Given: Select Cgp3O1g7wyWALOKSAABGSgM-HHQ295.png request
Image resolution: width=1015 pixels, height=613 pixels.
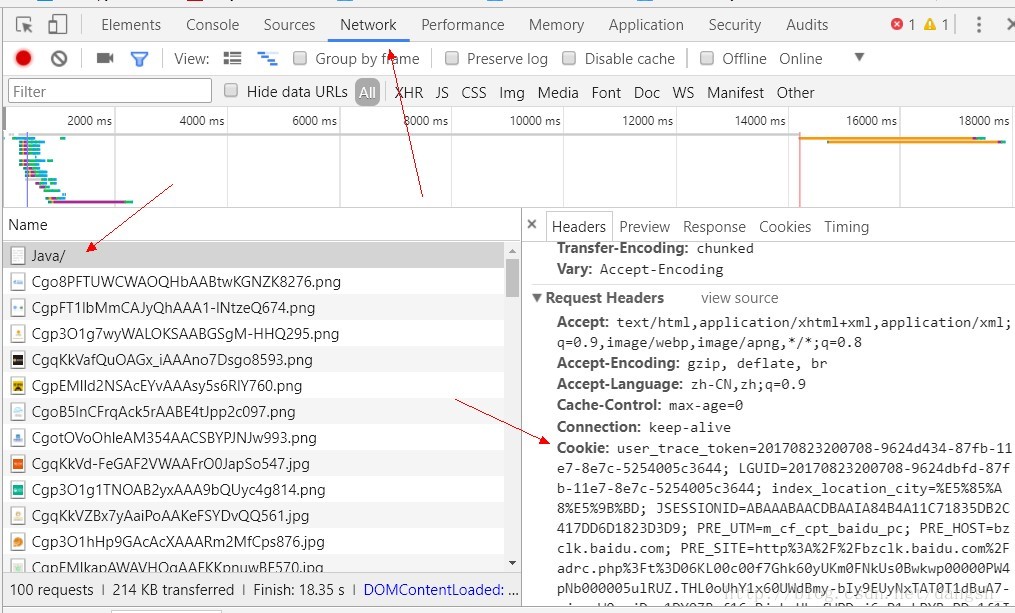Looking at the screenshot, I should click(x=254, y=334).
